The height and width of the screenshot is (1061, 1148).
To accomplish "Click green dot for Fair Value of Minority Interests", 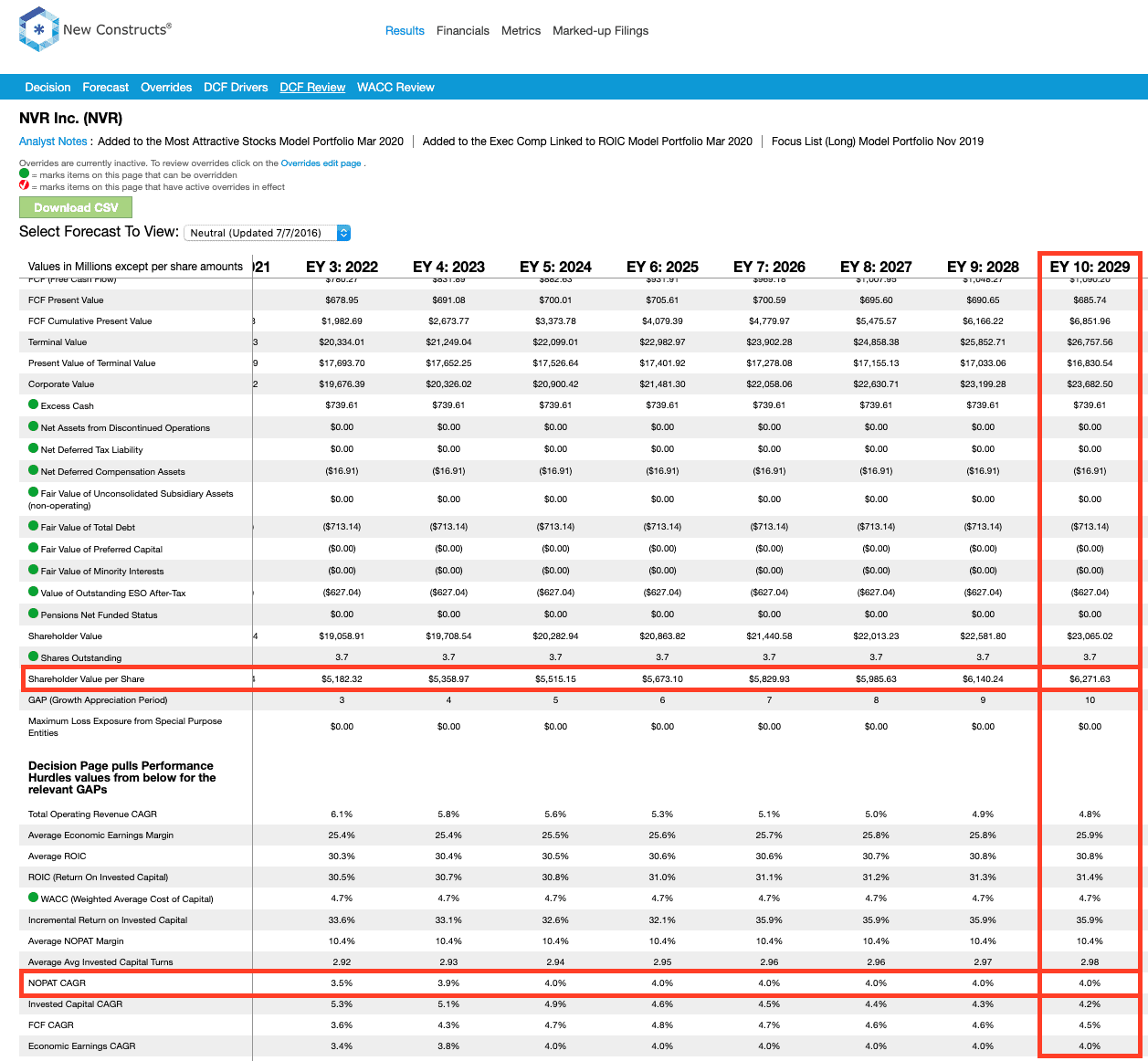I will point(34,570).
